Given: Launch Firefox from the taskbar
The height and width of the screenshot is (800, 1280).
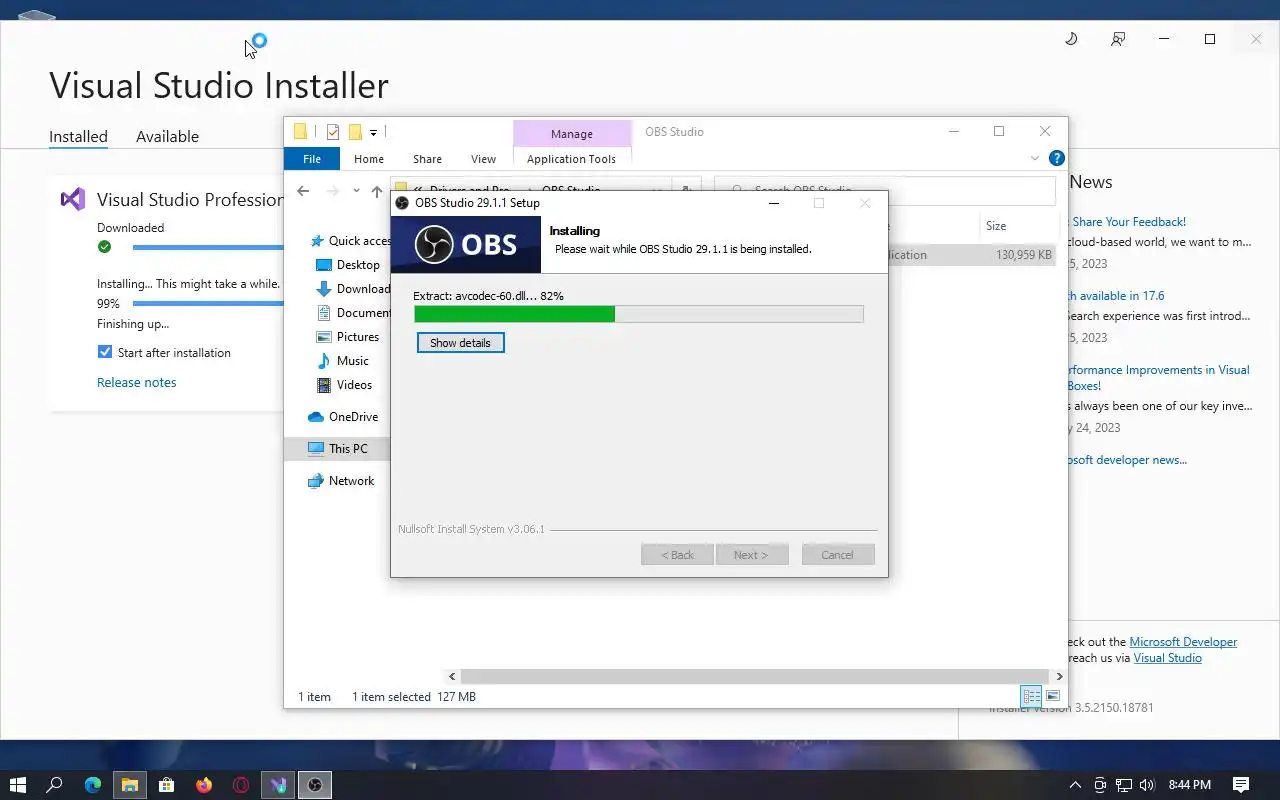Looking at the screenshot, I should 204,785.
